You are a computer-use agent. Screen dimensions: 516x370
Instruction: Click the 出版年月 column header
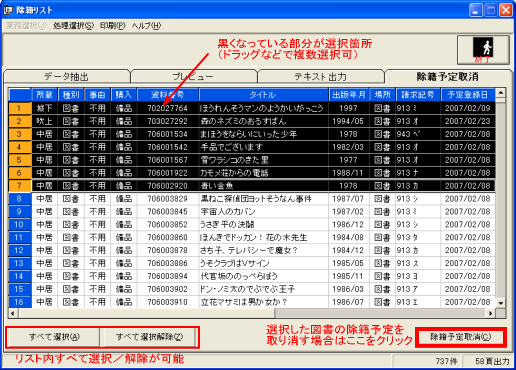click(349, 95)
